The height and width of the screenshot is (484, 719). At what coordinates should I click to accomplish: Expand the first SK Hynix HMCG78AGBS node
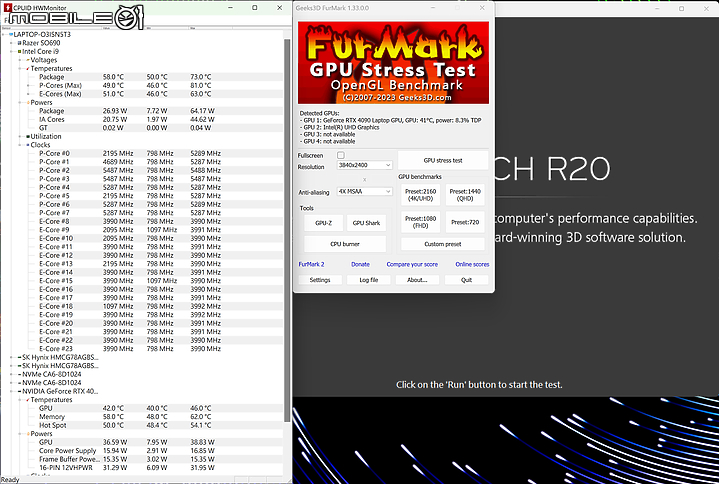(x=12, y=357)
